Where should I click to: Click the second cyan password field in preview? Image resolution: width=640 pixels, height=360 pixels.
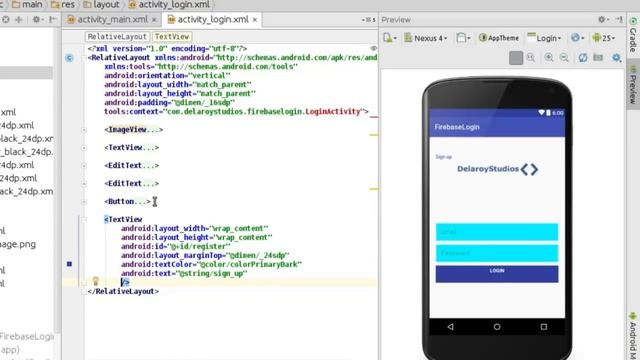point(497,253)
